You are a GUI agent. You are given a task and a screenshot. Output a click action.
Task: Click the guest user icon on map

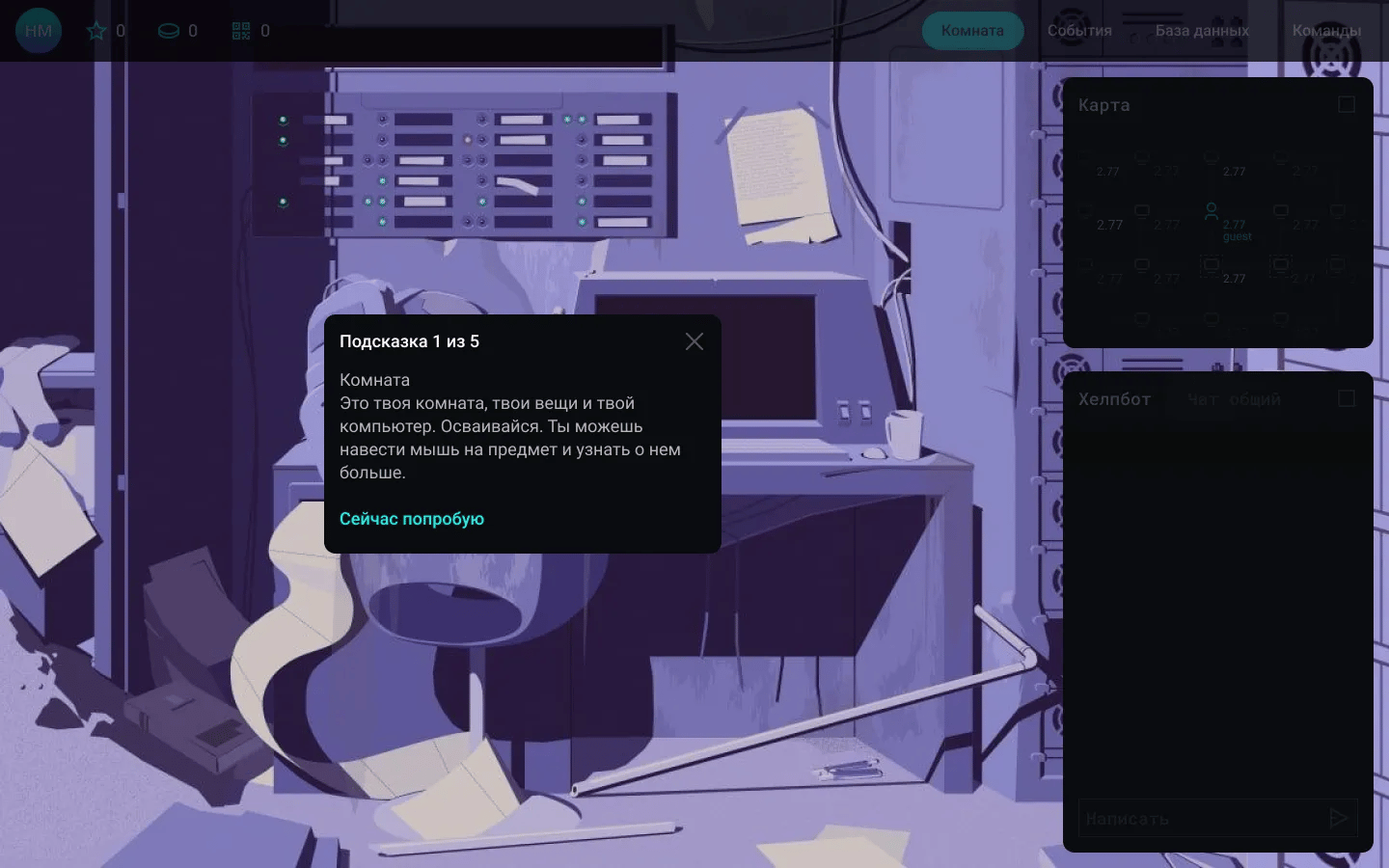pos(1212,210)
